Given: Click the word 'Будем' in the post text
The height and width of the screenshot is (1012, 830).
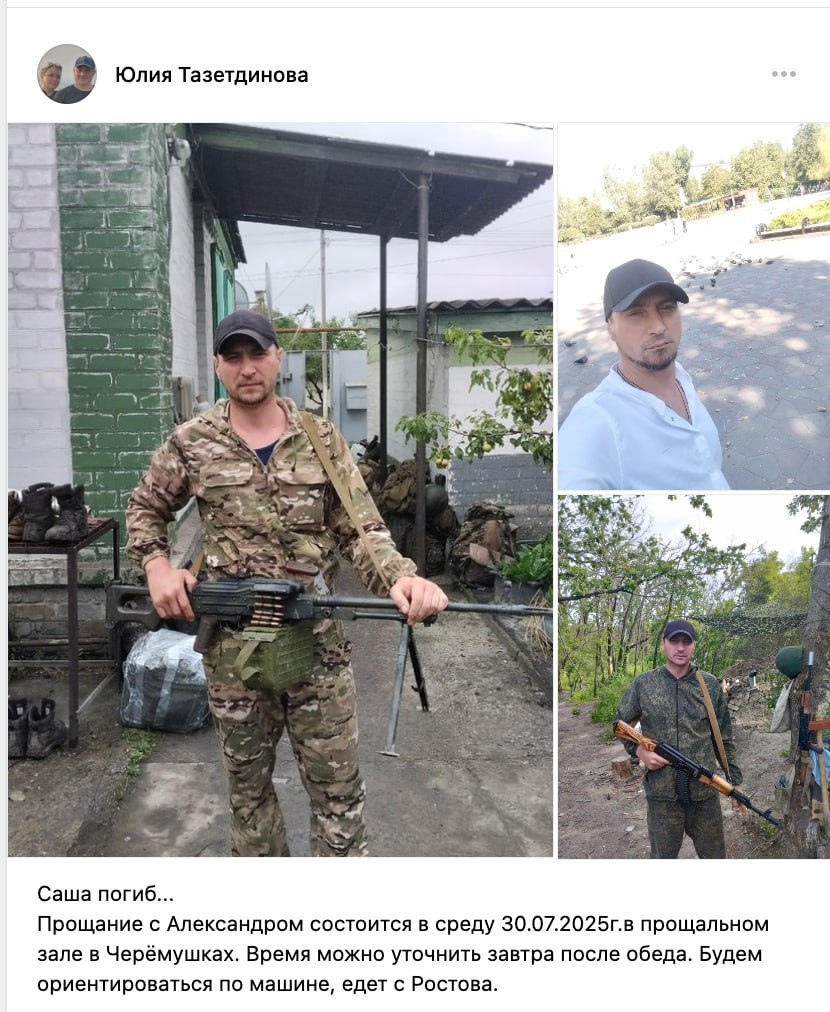Looking at the screenshot, I should pyautogui.click(x=731, y=955).
